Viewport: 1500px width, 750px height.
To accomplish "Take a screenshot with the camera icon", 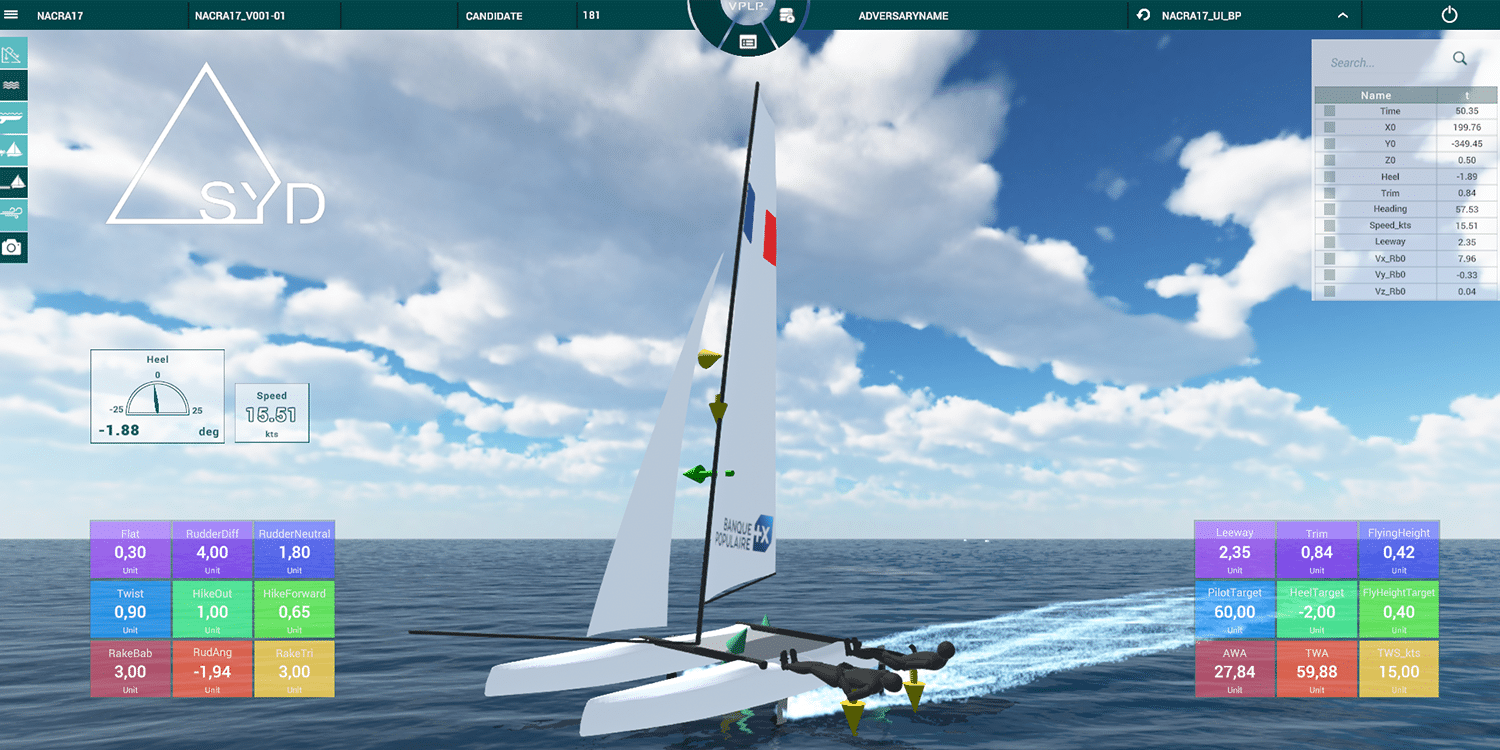I will pyautogui.click(x=13, y=247).
